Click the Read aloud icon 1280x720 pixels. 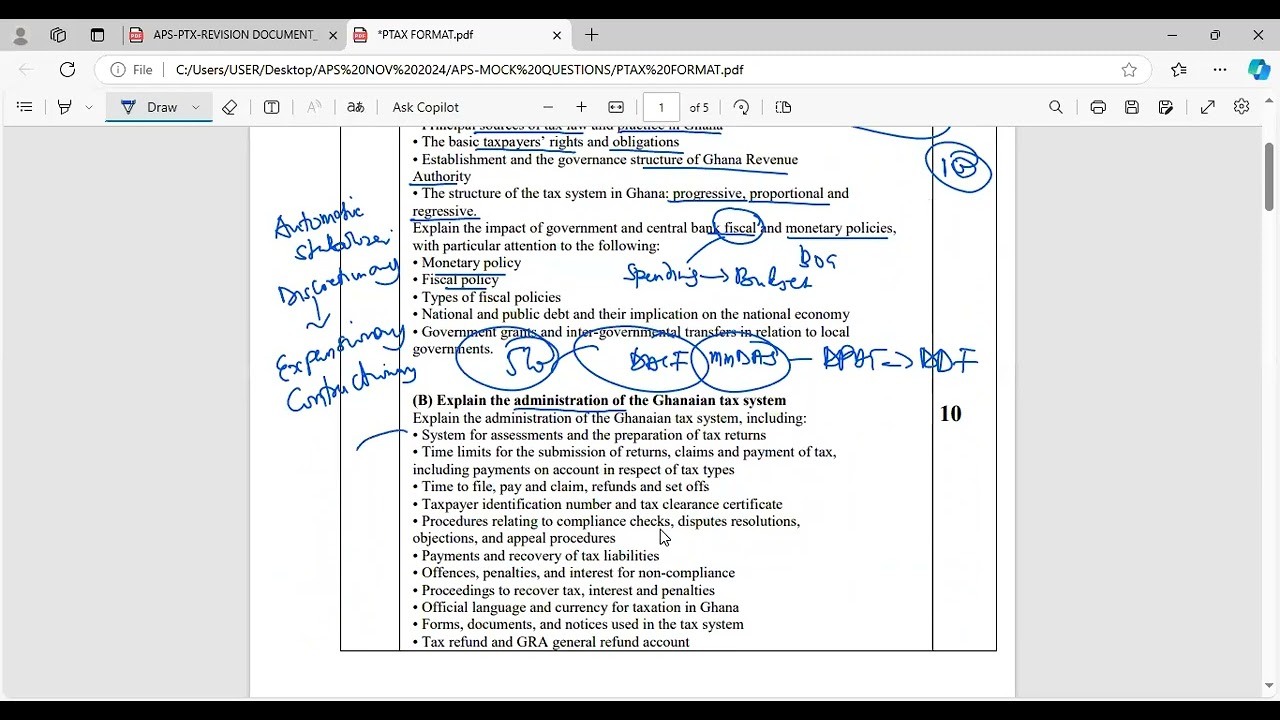(x=314, y=107)
